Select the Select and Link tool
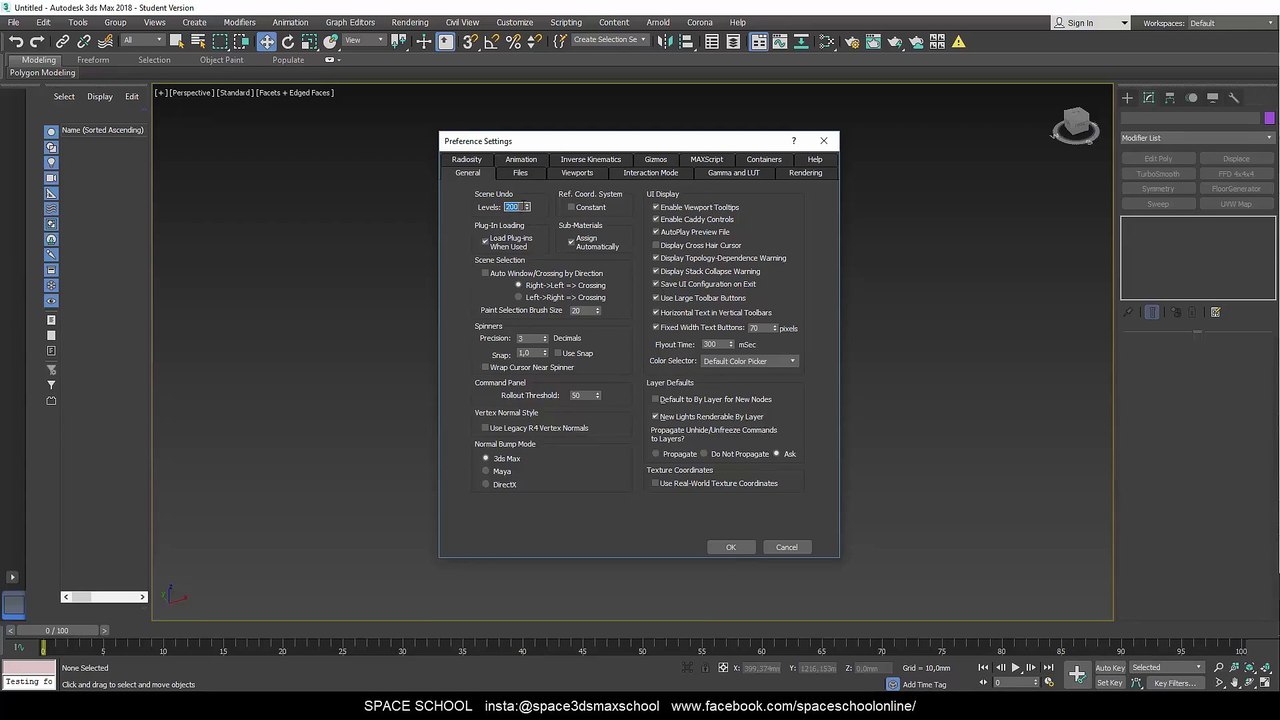The image size is (1280, 720). 62,41
